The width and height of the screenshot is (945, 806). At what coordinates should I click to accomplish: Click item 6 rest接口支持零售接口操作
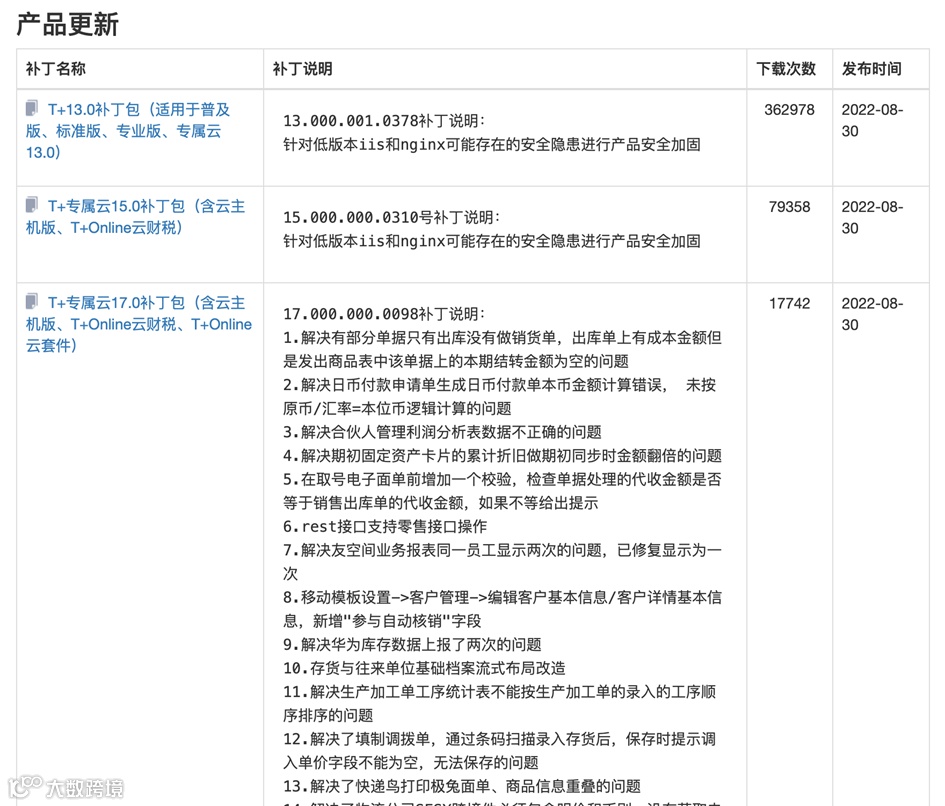coord(385,526)
